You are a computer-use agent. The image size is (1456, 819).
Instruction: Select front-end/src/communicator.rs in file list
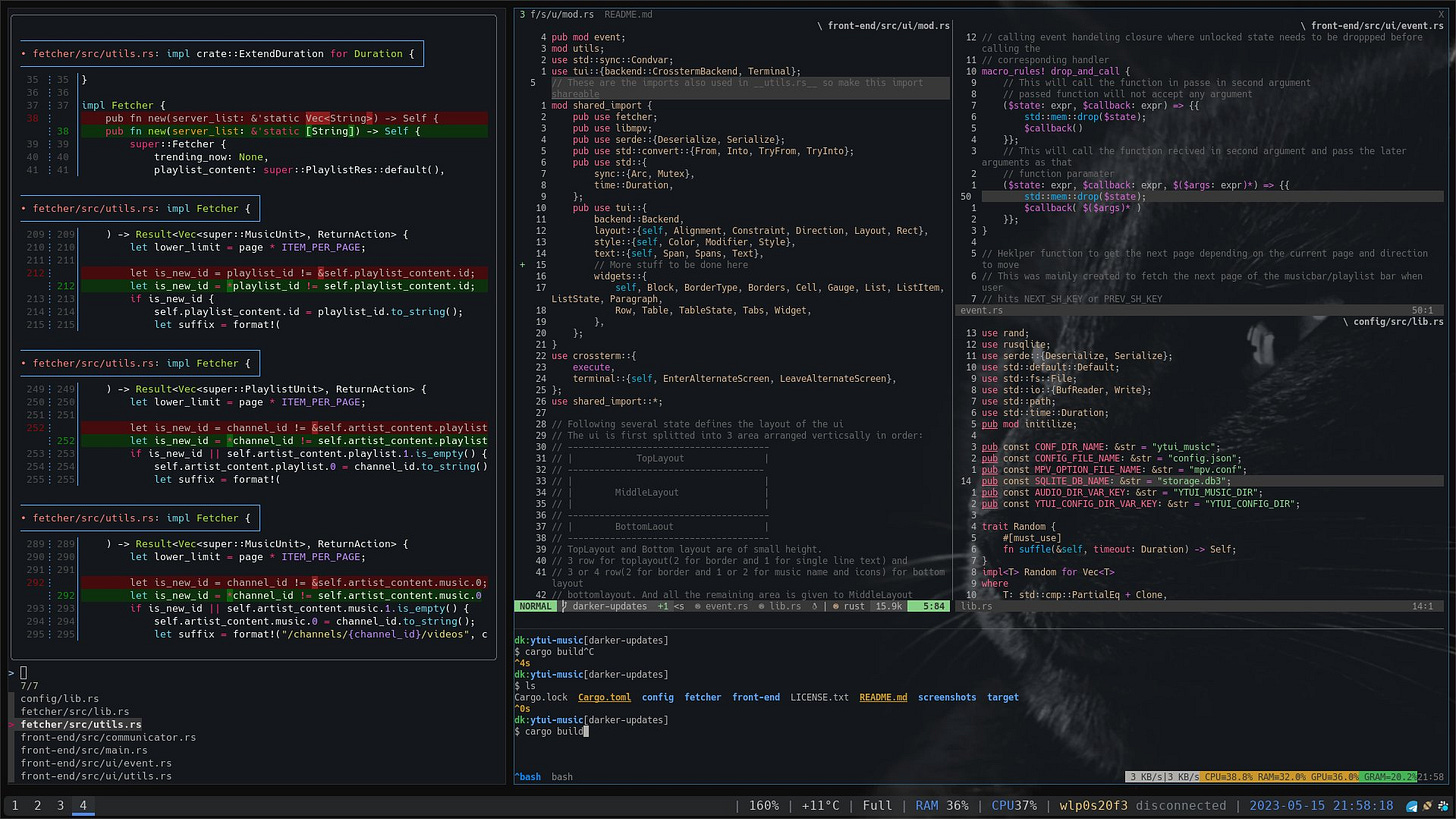pos(108,737)
